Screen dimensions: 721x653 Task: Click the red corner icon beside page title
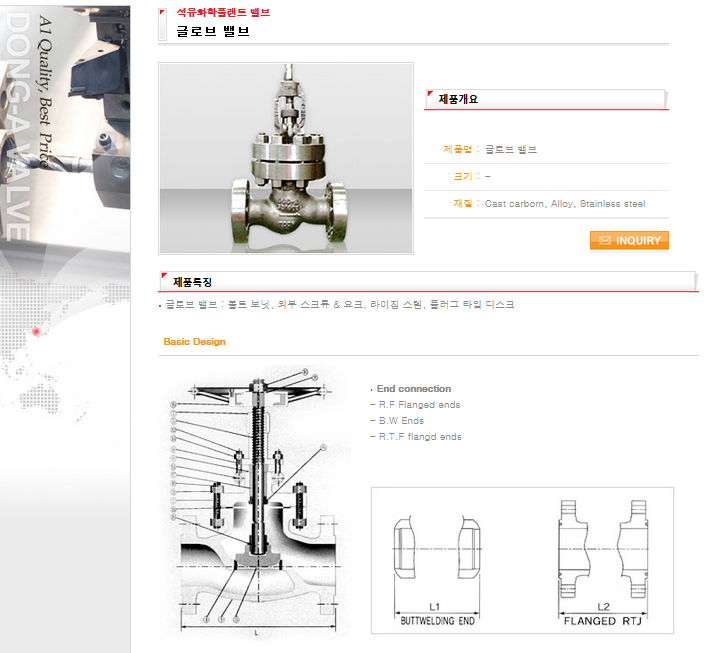coord(162,12)
